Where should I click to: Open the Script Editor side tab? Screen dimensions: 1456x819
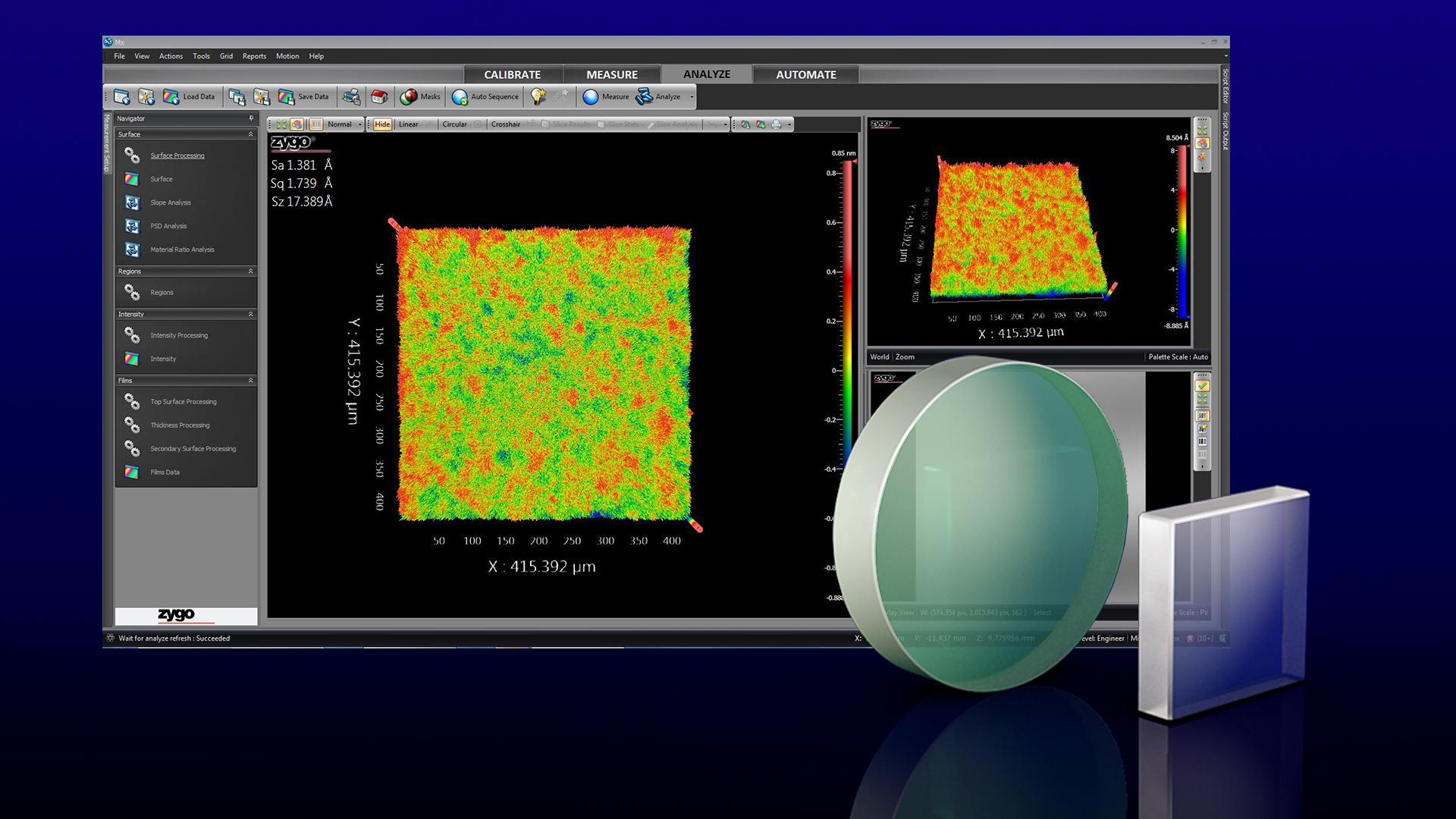coord(1225,86)
